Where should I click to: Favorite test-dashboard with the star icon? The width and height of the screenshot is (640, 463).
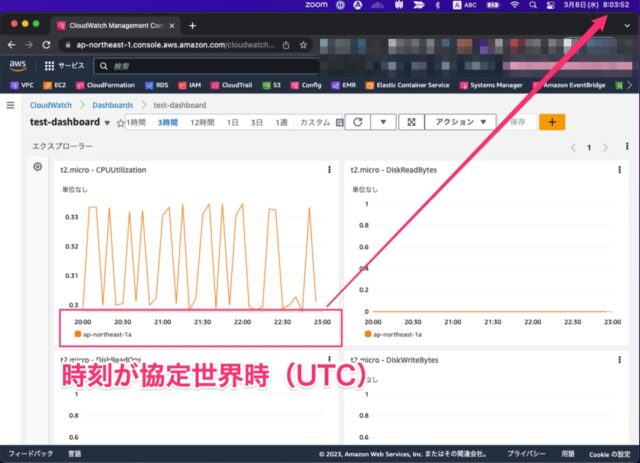(x=120, y=123)
